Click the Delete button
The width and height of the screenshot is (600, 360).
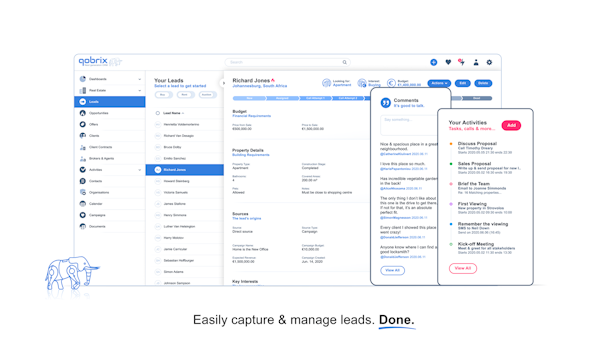point(483,83)
